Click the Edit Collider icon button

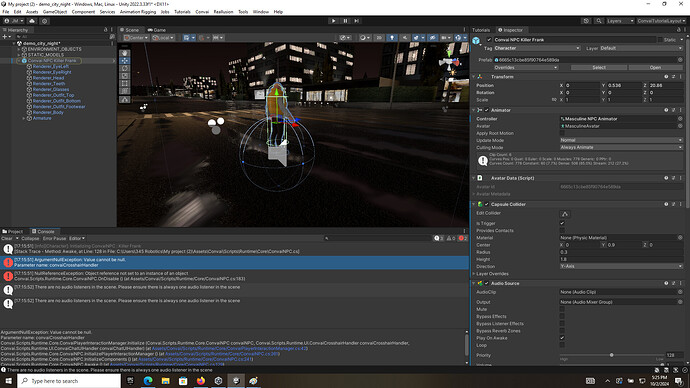[x=565, y=214]
